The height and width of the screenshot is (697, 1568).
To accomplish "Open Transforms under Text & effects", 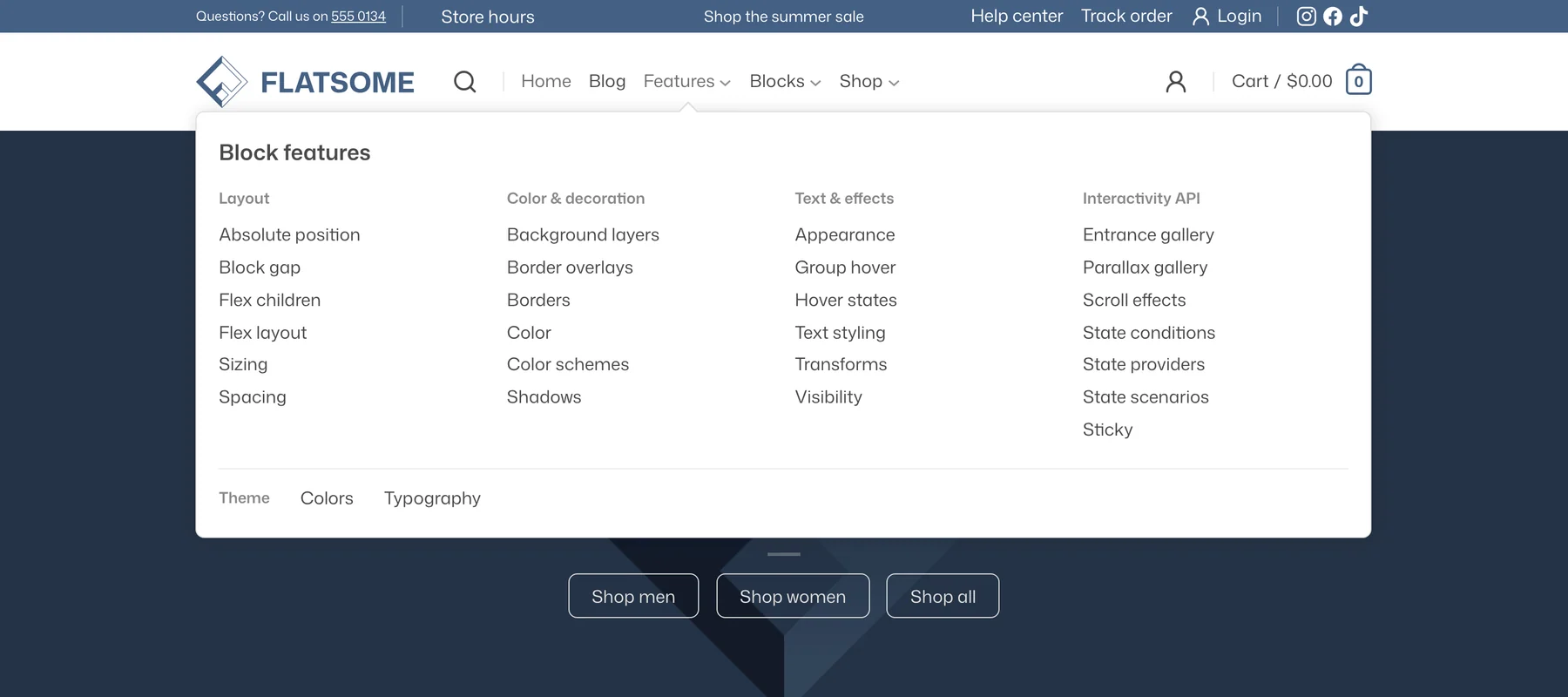I will click(x=841, y=365).
